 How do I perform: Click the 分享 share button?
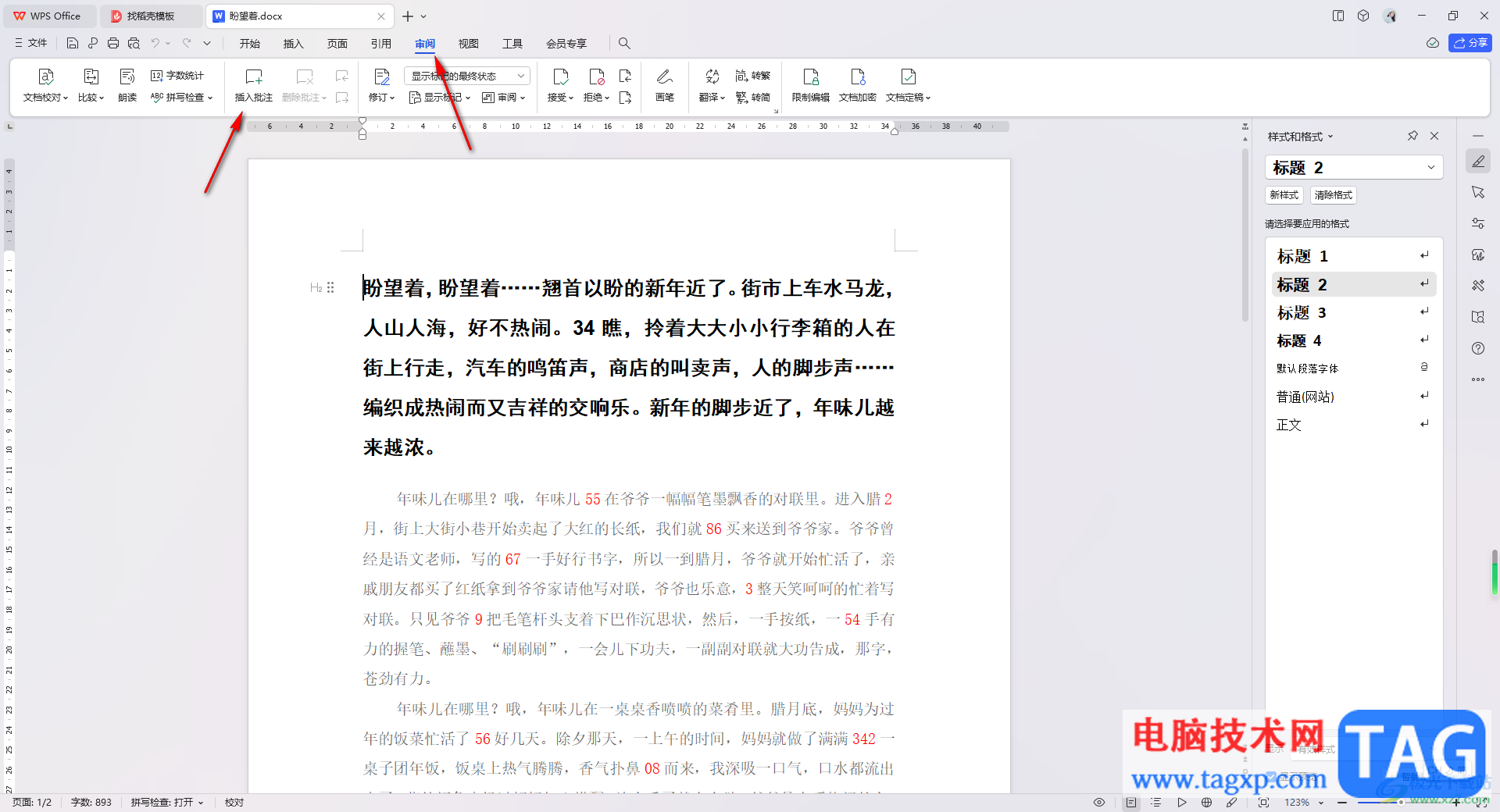tap(1470, 43)
